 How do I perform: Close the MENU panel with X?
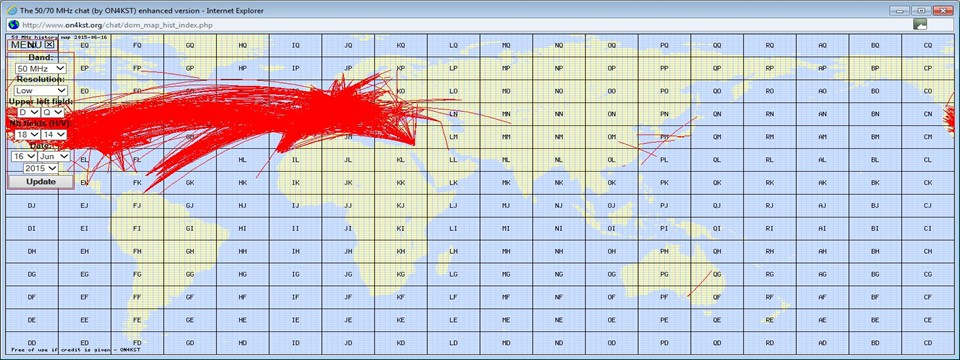[x=50, y=45]
